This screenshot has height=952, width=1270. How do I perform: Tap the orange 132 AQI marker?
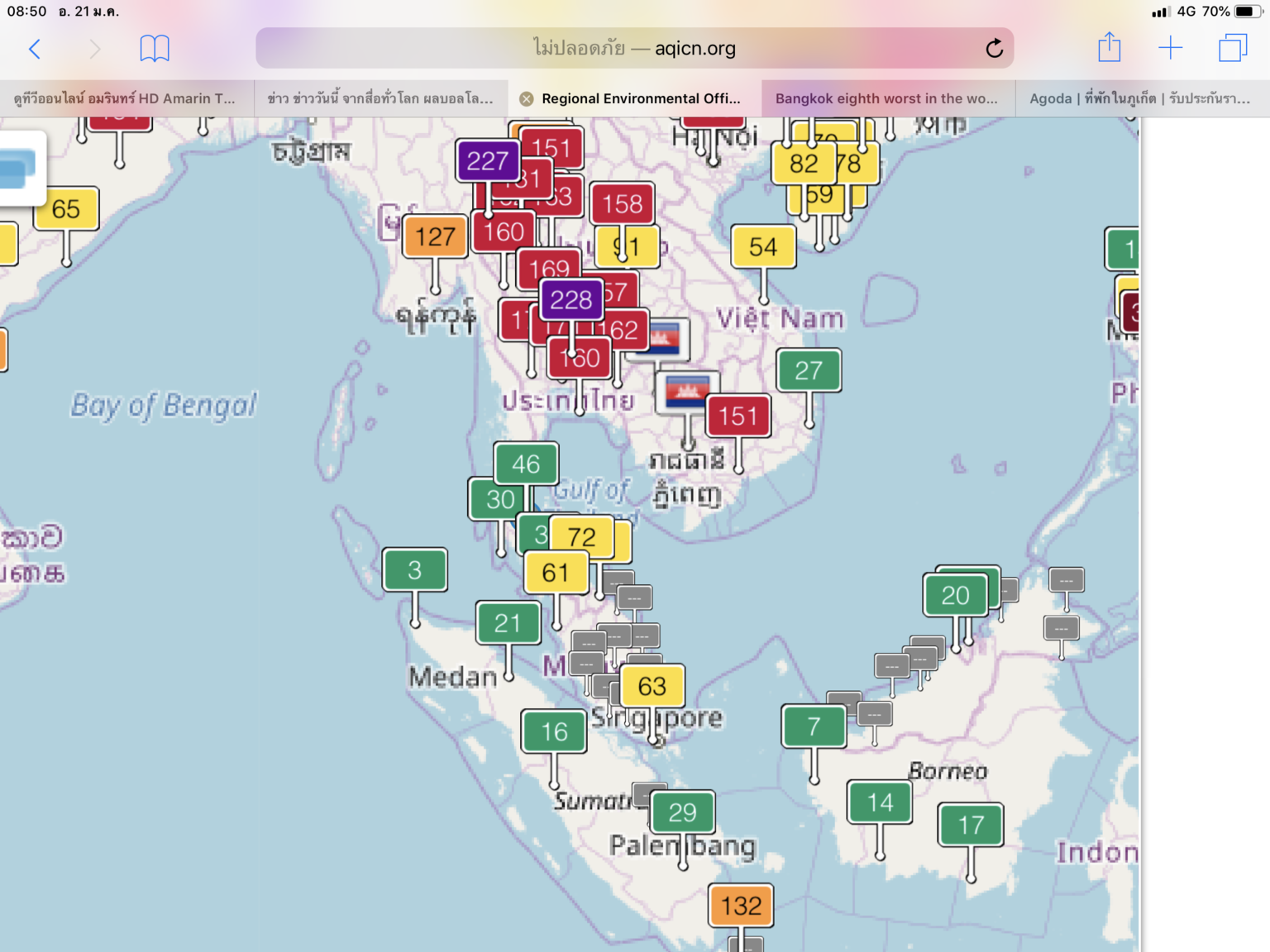click(741, 906)
